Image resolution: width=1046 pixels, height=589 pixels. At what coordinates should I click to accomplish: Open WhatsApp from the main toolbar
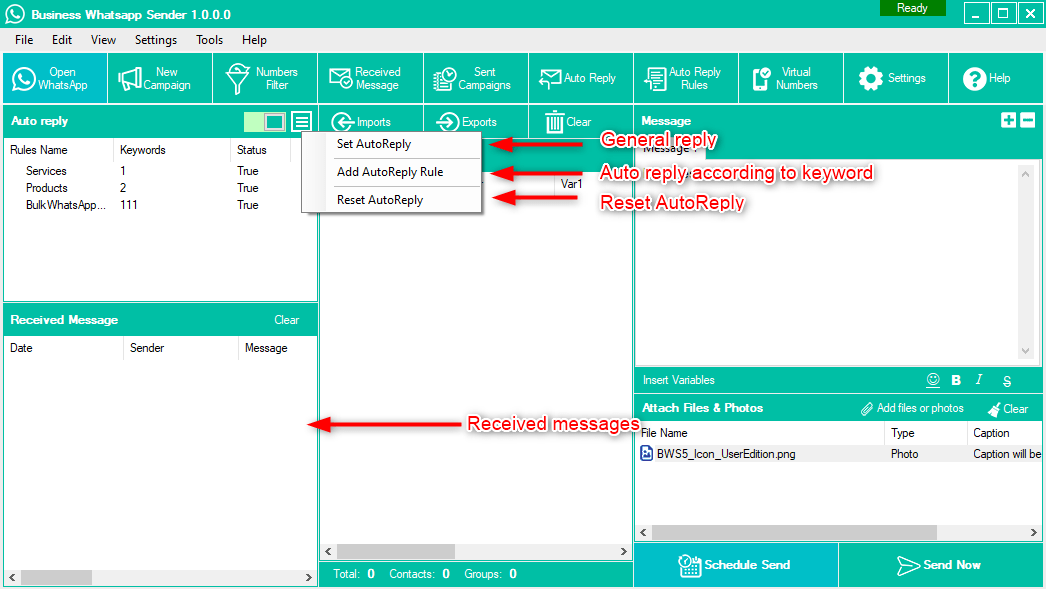pyautogui.click(x=53, y=78)
